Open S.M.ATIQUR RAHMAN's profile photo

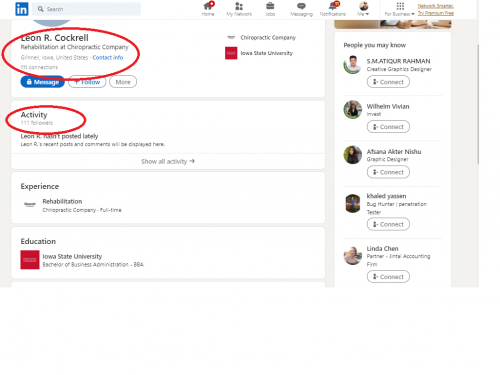point(353,65)
